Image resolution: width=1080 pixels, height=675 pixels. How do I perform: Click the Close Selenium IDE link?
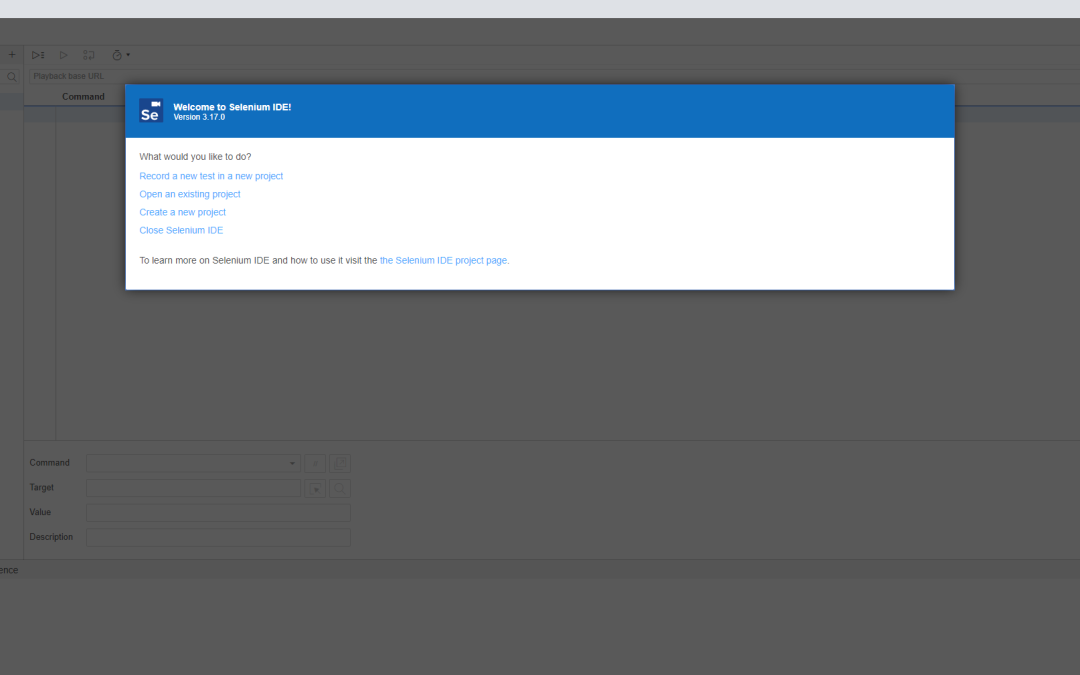(x=181, y=230)
